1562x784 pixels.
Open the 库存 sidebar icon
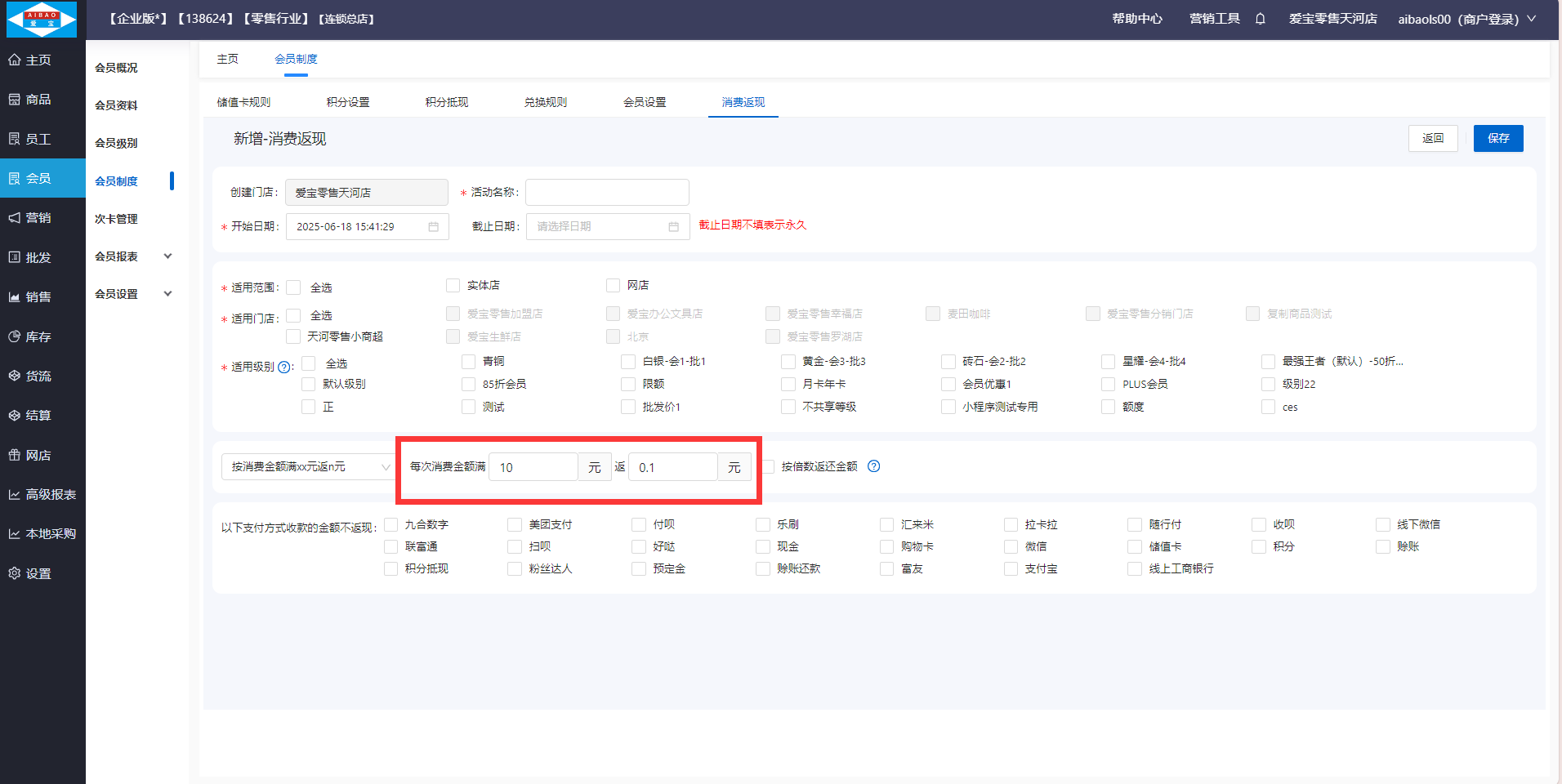(15, 336)
